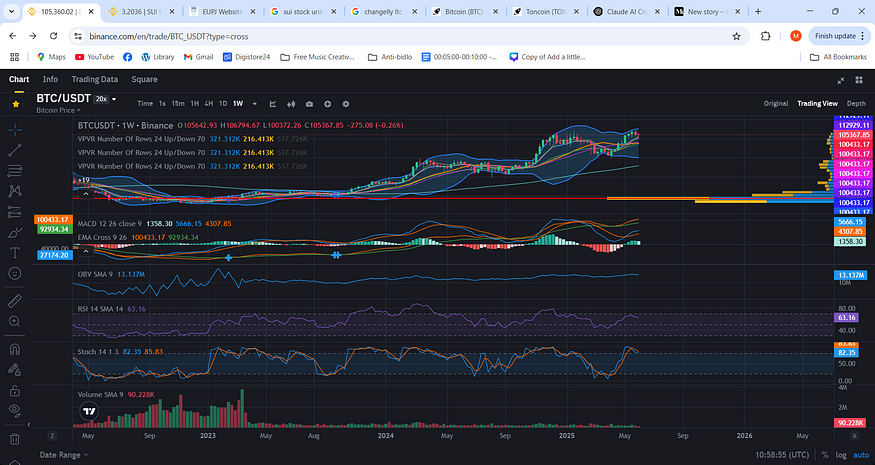
Task: Select the ruler measure tool
Action: [15, 301]
